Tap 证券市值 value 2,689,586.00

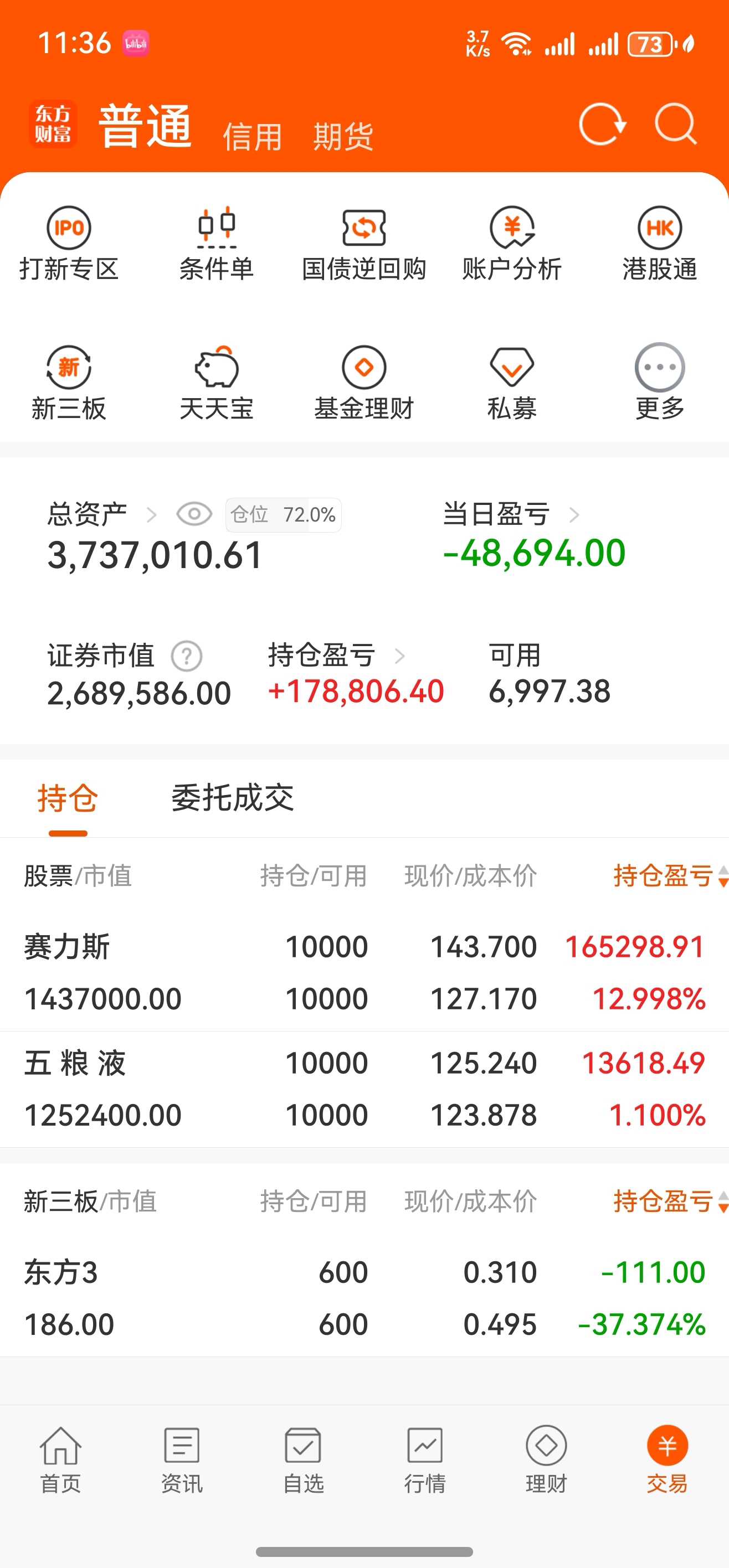139,693
